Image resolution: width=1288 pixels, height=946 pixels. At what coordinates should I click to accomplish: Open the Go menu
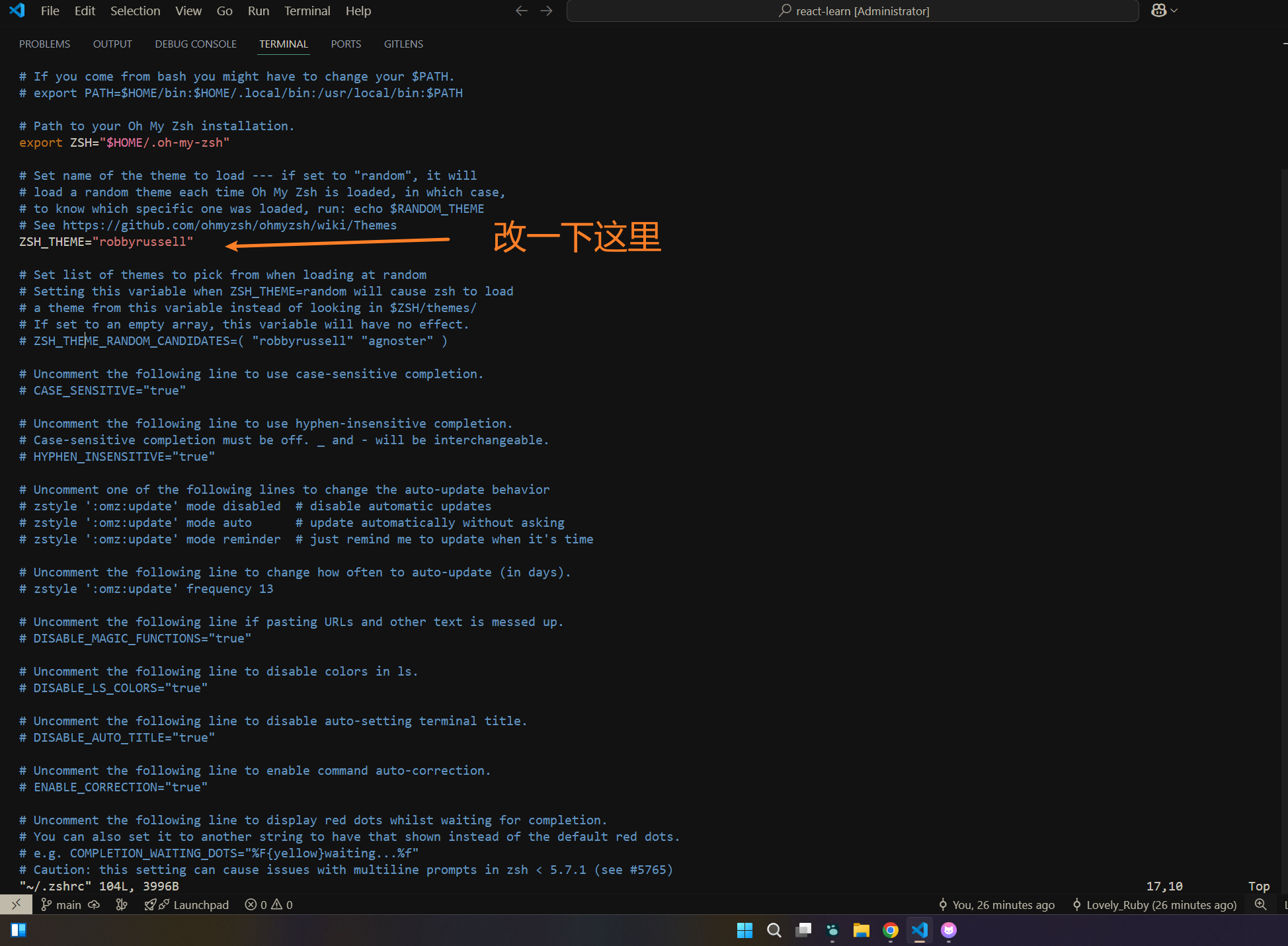pyautogui.click(x=225, y=11)
